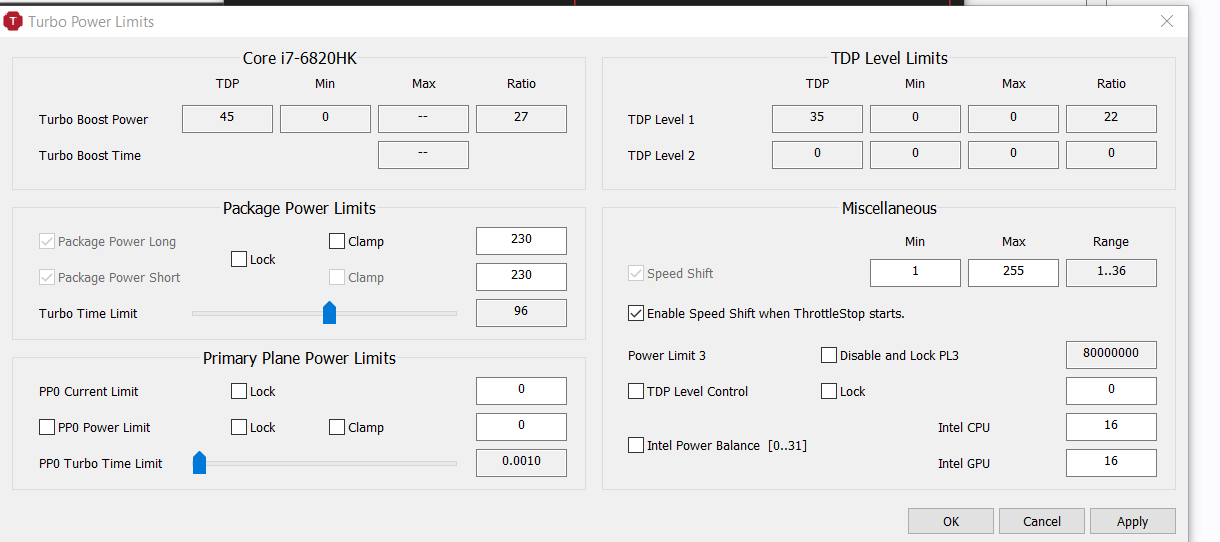Click the Turbo Boost Time label
The height and width of the screenshot is (542, 1220).
point(90,156)
